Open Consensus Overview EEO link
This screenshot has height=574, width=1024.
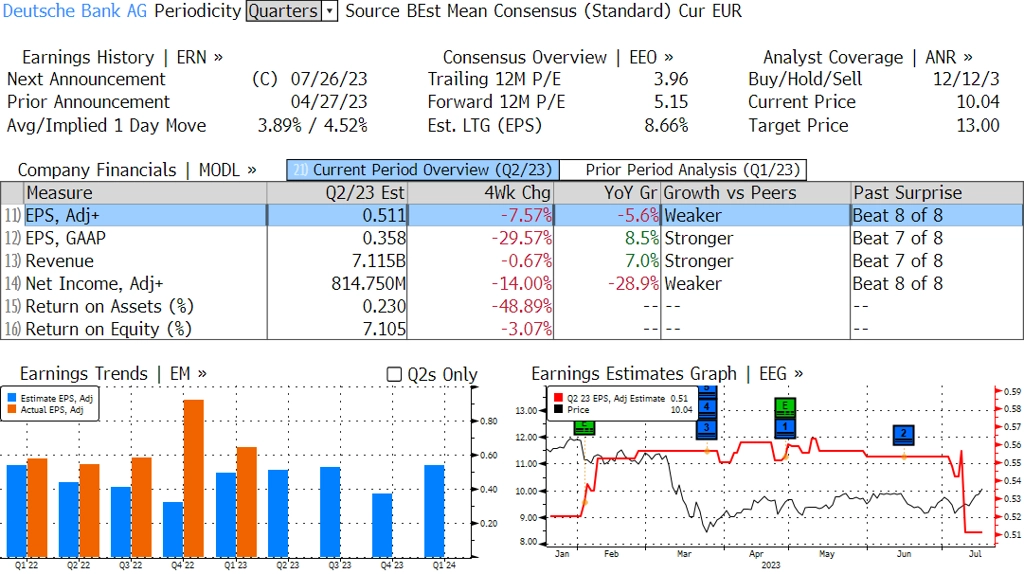(558, 57)
